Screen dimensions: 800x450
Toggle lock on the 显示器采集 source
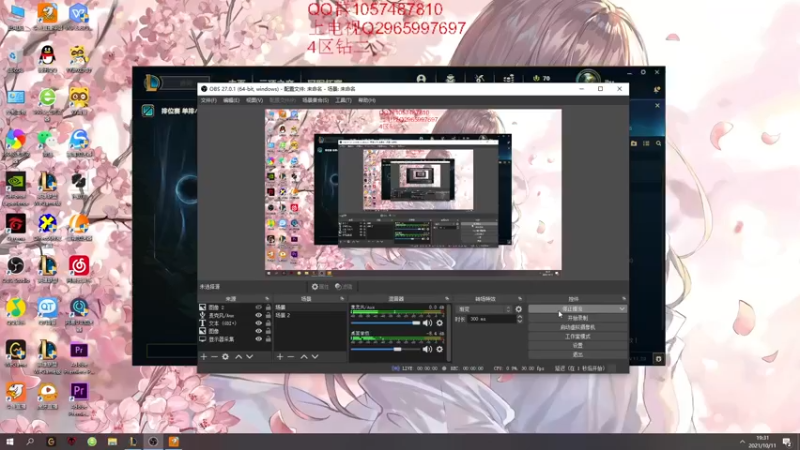(x=268, y=339)
